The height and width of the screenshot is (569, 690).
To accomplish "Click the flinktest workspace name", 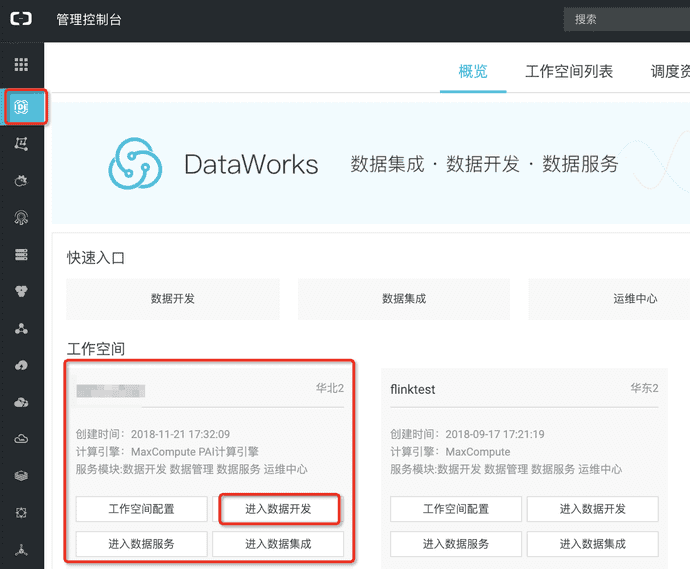I will pos(413,389).
